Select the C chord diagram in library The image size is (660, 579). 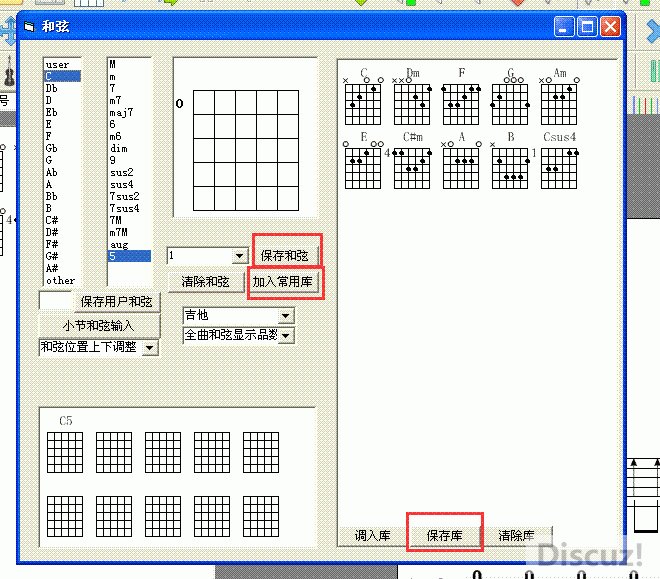363,104
